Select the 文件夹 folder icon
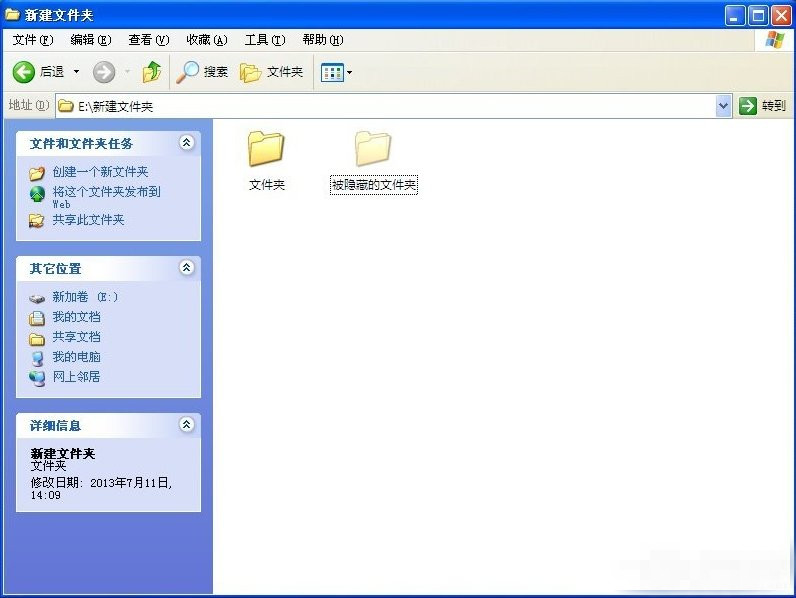 [x=266, y=149]
